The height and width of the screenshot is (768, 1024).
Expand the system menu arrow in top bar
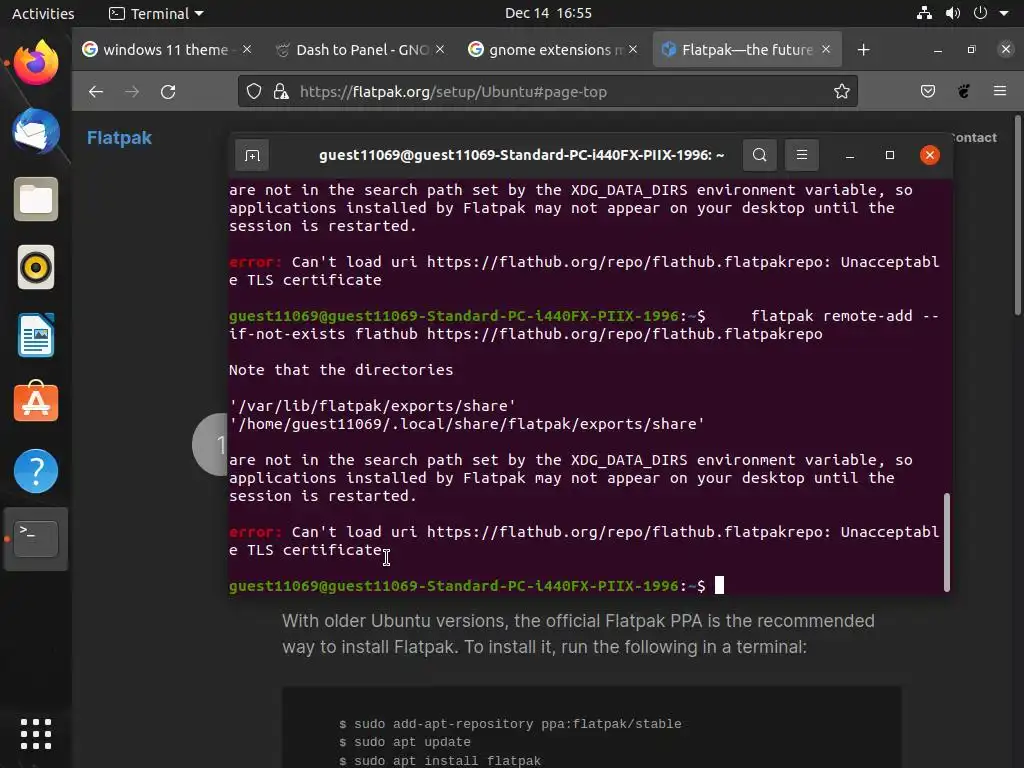pyautogui.click(x=1004, y=13)
